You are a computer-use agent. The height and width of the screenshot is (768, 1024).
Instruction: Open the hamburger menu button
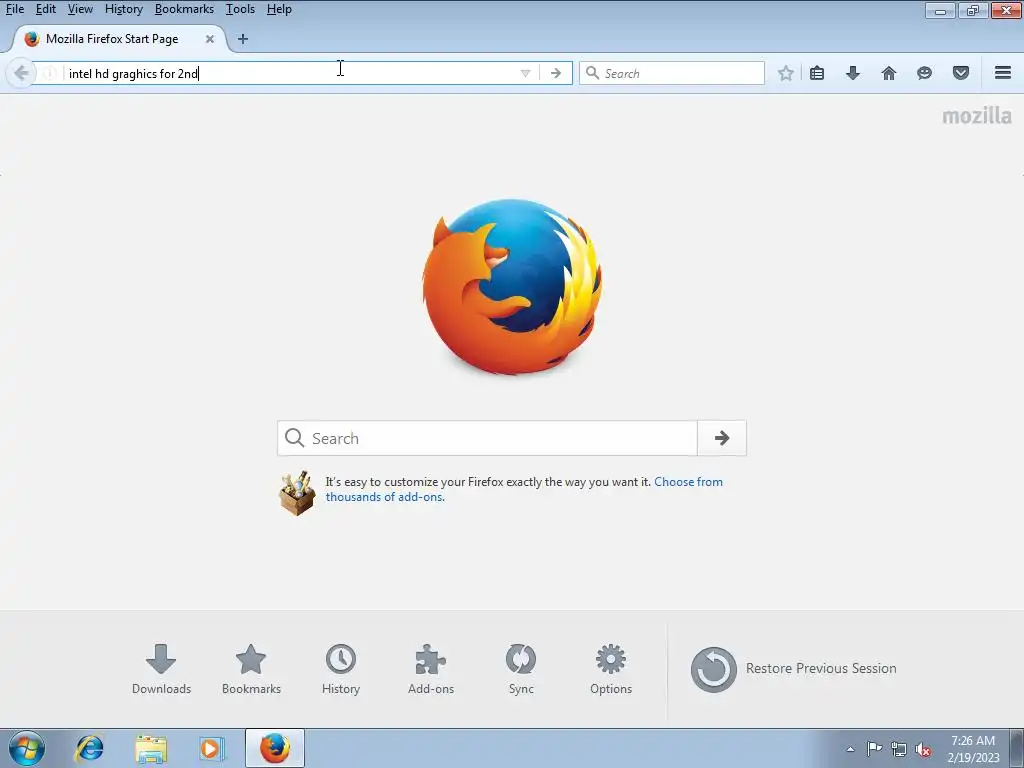[1002, 72]
